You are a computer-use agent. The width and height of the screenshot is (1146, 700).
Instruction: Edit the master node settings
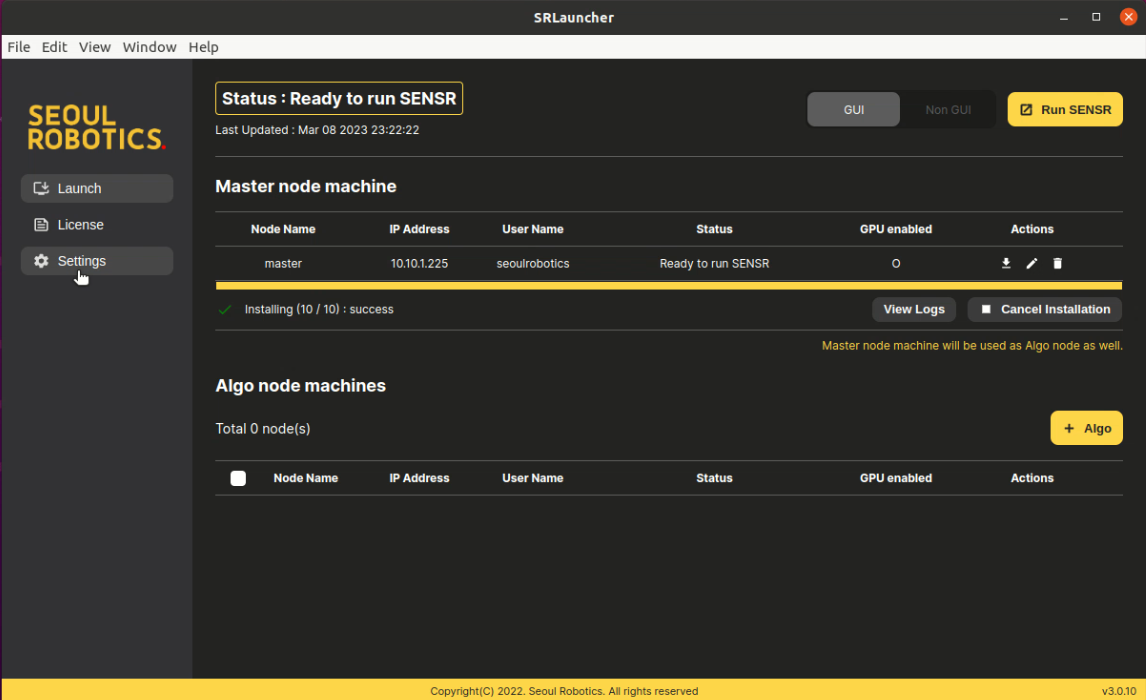click(x=1032, y=263)
